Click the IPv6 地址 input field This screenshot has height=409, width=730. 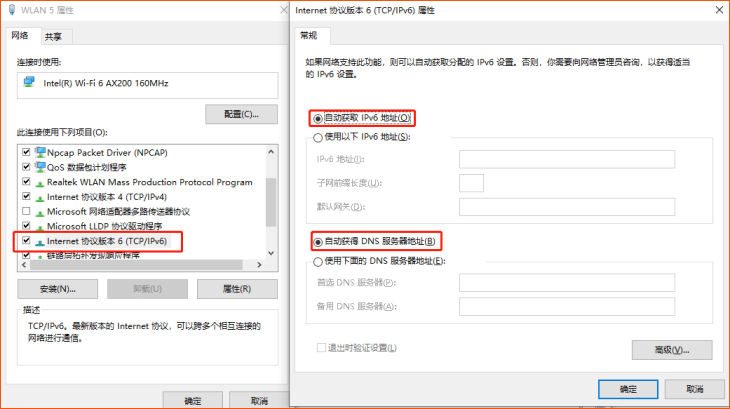[x=567, y=159]
